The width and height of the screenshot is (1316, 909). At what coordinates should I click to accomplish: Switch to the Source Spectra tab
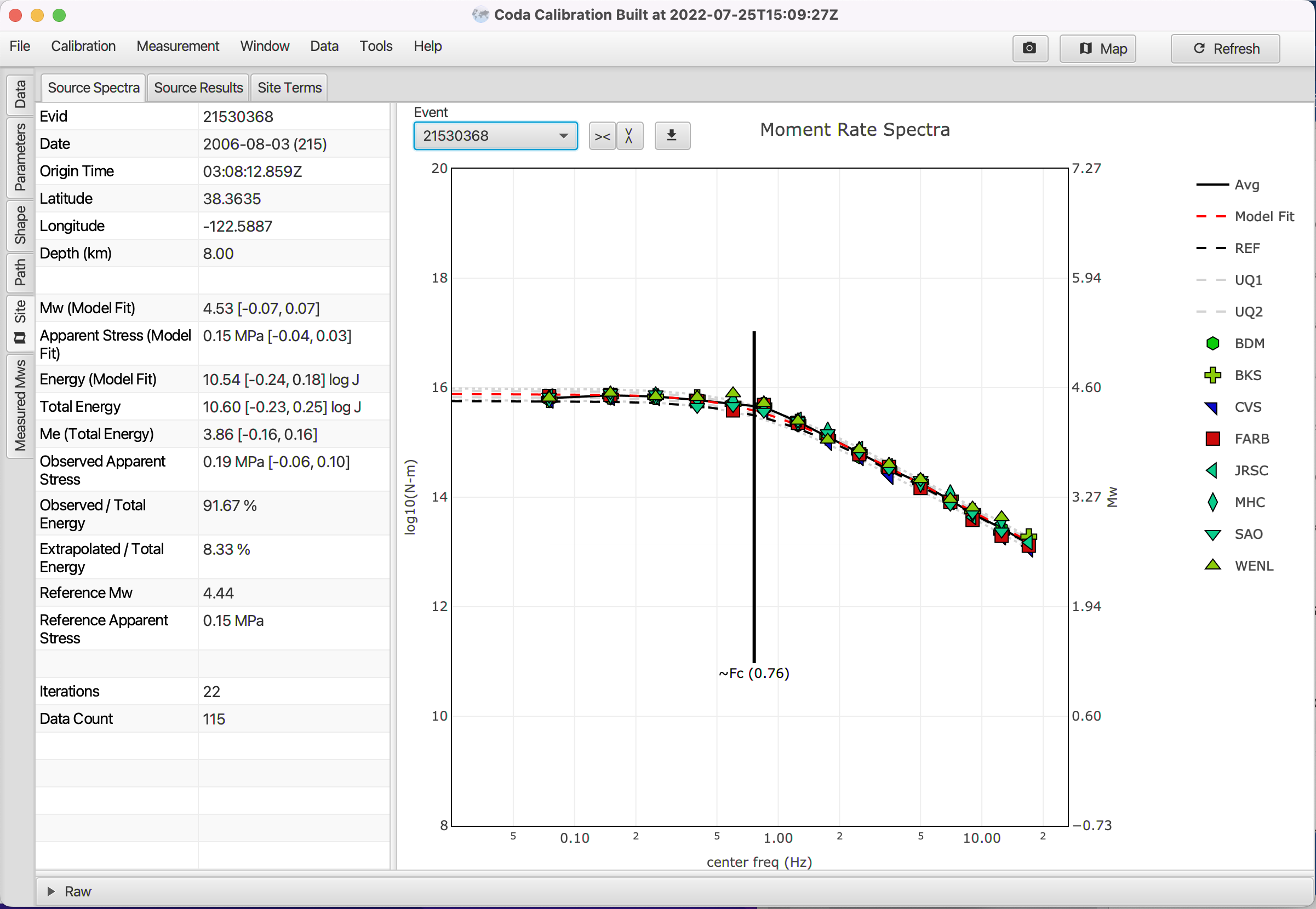pos(94,88)
